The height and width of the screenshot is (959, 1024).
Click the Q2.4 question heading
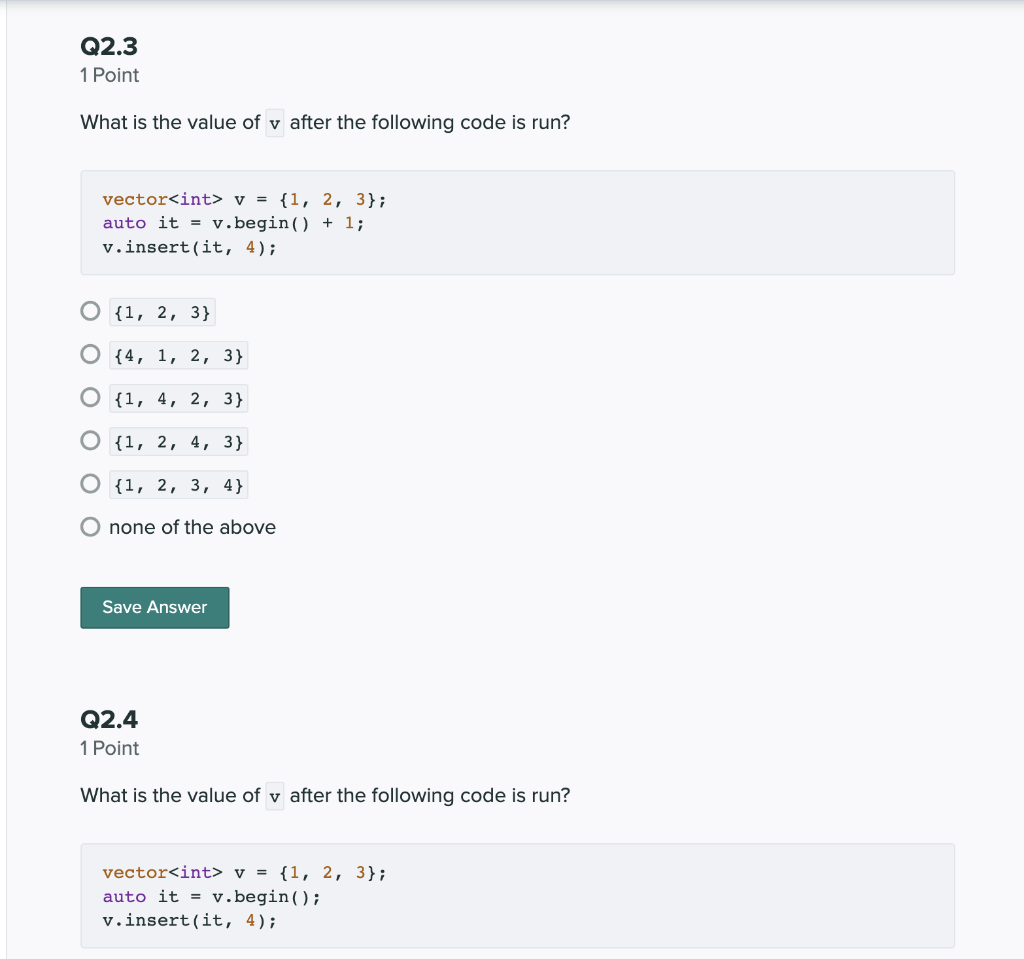pyautogui.click(x=109, y=719)
